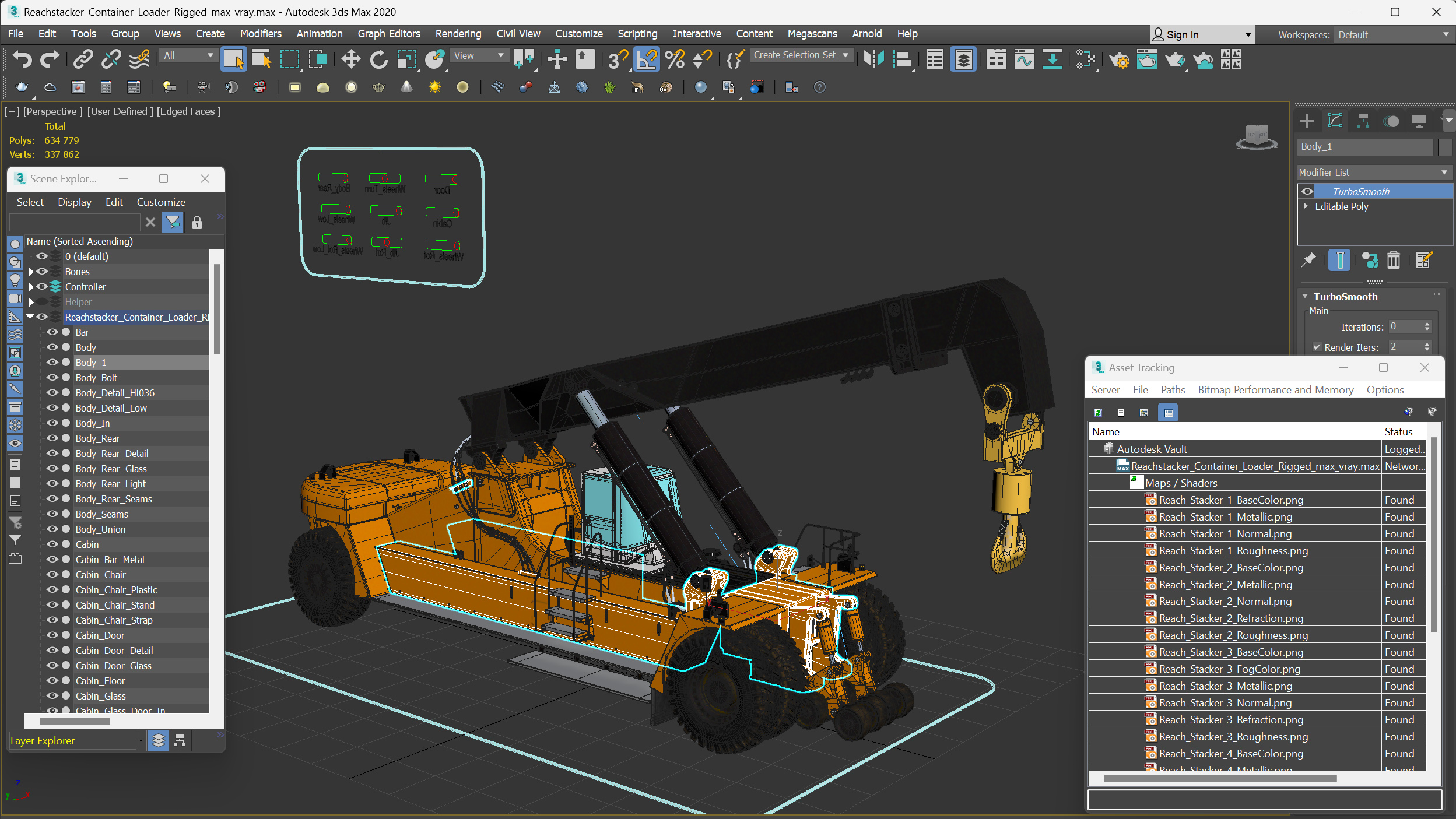Open Render Setup teapot icon
Image resolution: width=1456 pixels, height=819 pixels.
tap(1119, 59)
